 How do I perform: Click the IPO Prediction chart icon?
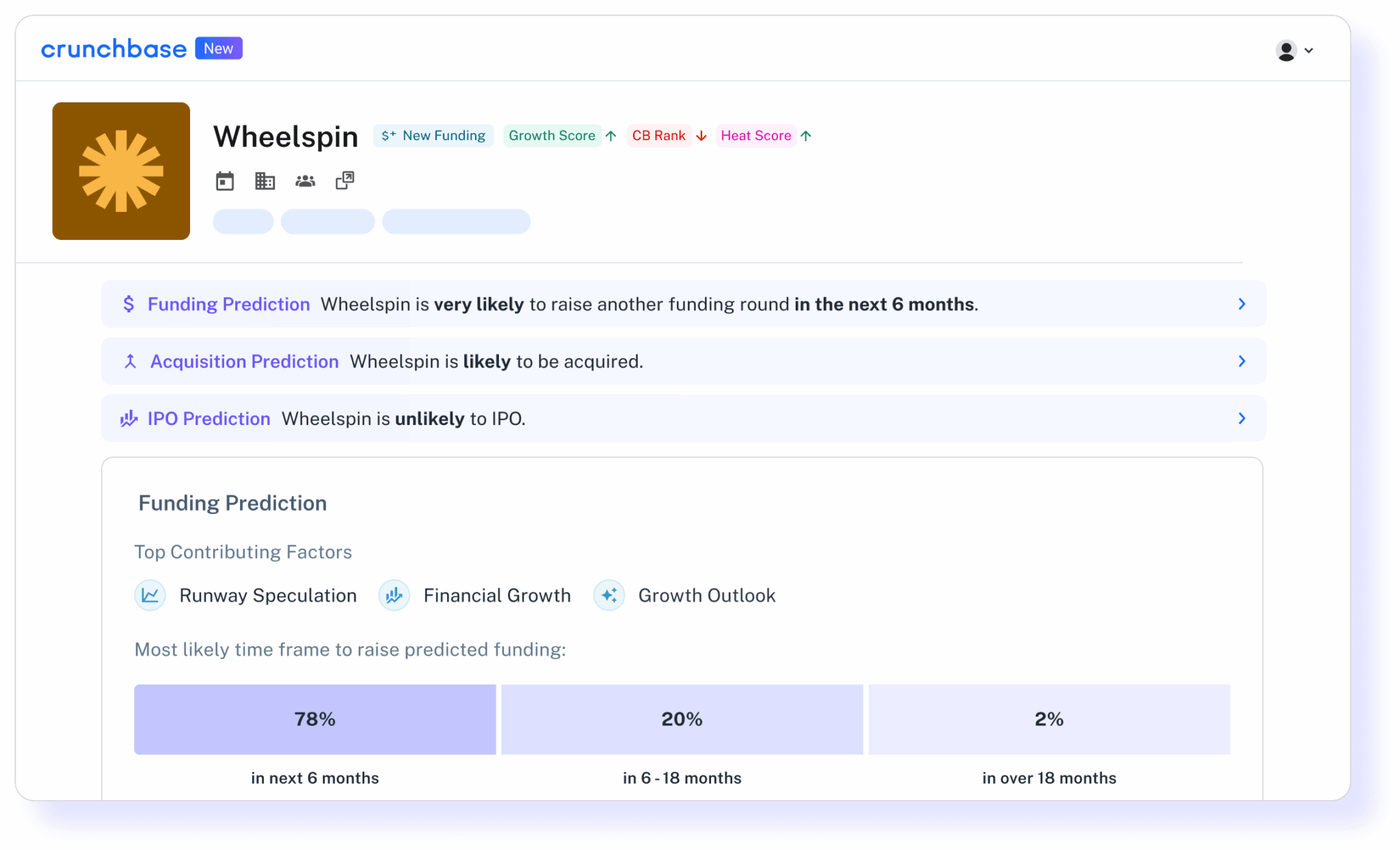pyautogui.click(x=128, y=418)
